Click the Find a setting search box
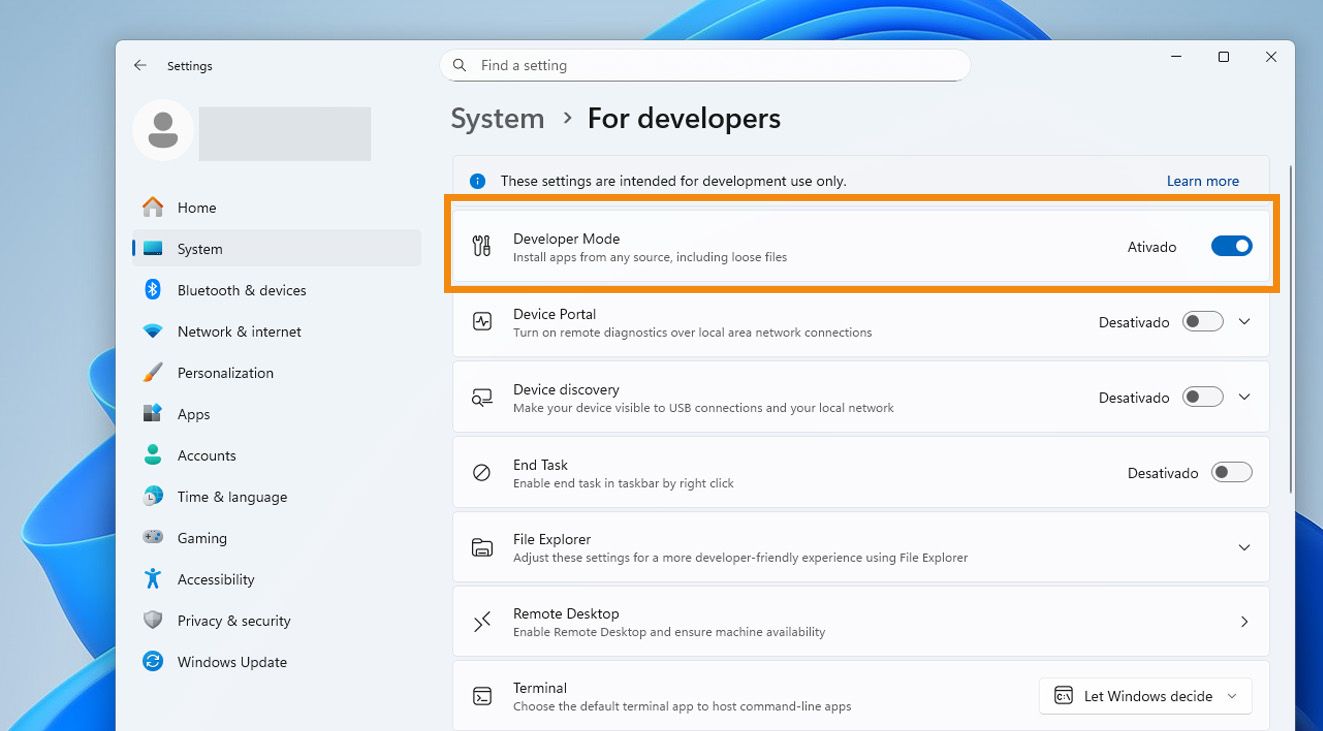This screenshot has height=731, width=1323. (705, 65)
